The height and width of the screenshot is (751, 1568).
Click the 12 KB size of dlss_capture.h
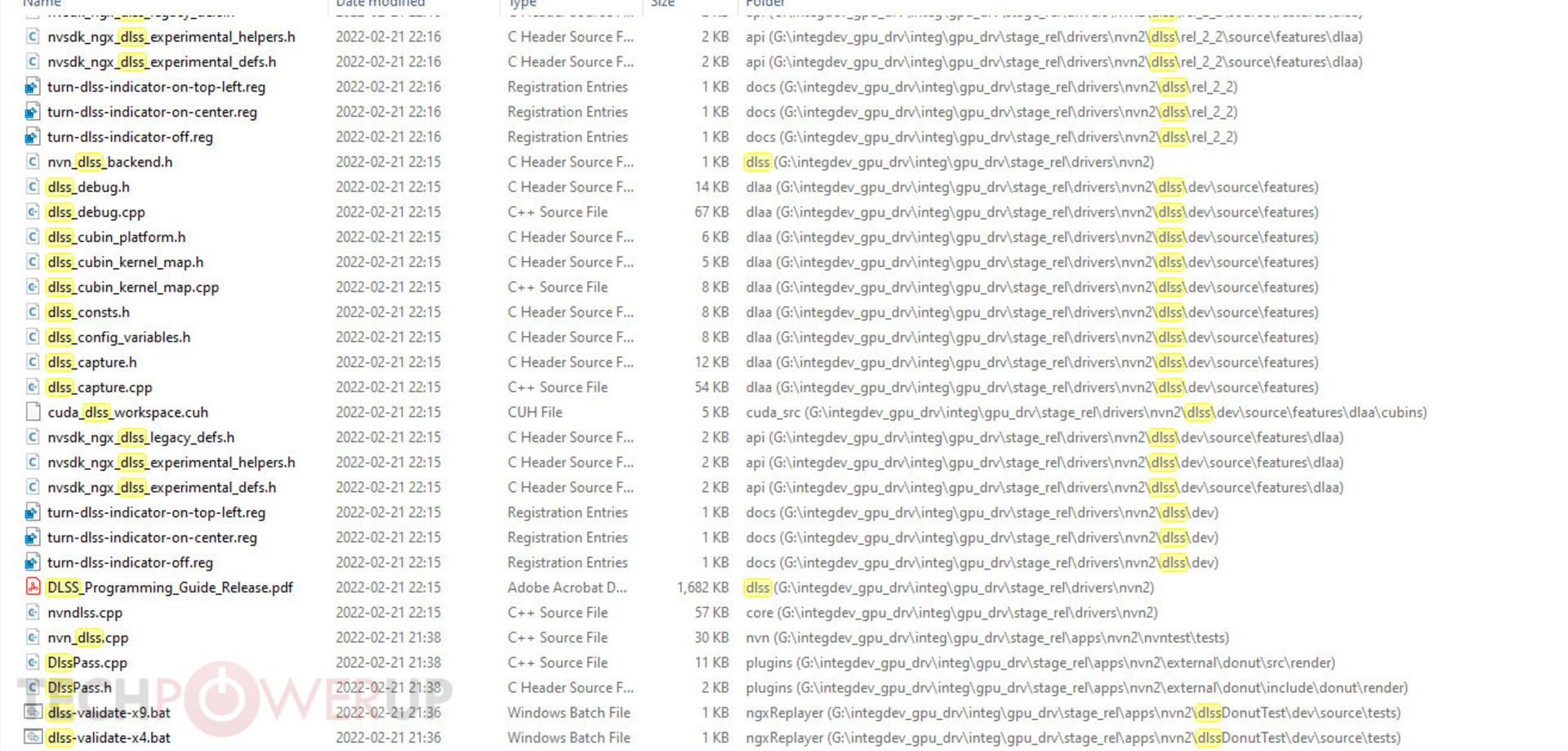[x=711, y=362]
